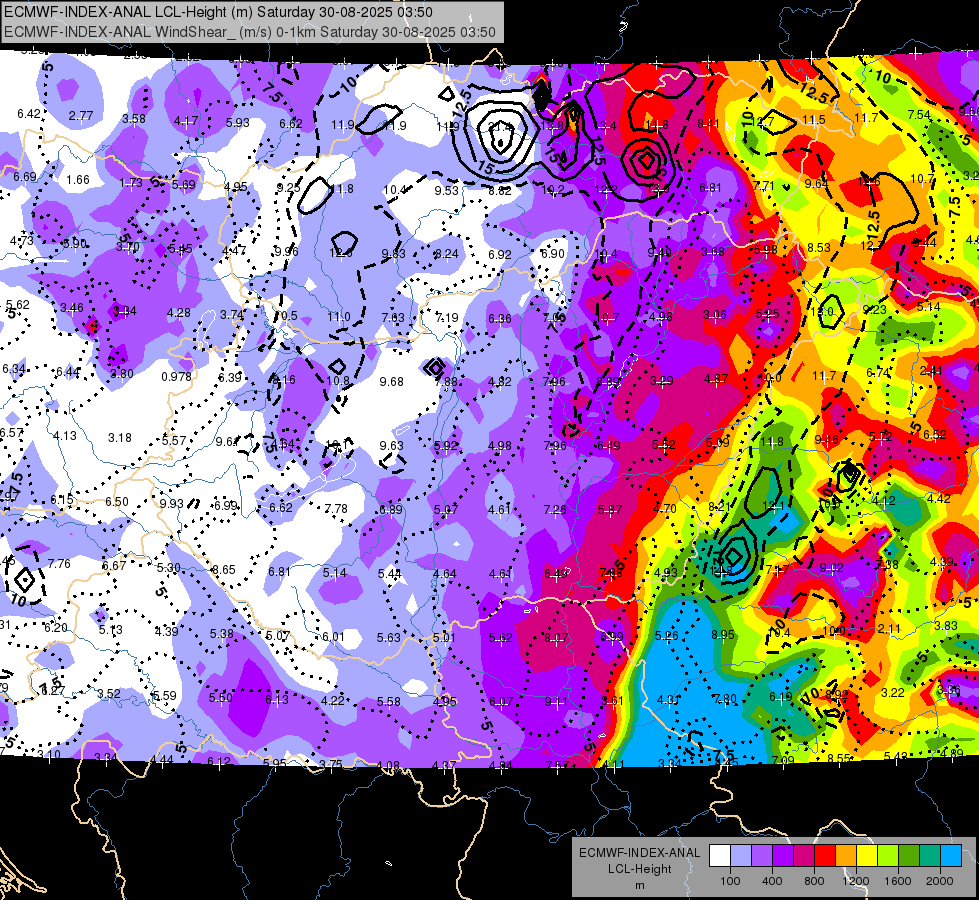This screenshot has height=900, width=979.
Task: Click the wind shear value '6.13'
Action: click(277, 700)
